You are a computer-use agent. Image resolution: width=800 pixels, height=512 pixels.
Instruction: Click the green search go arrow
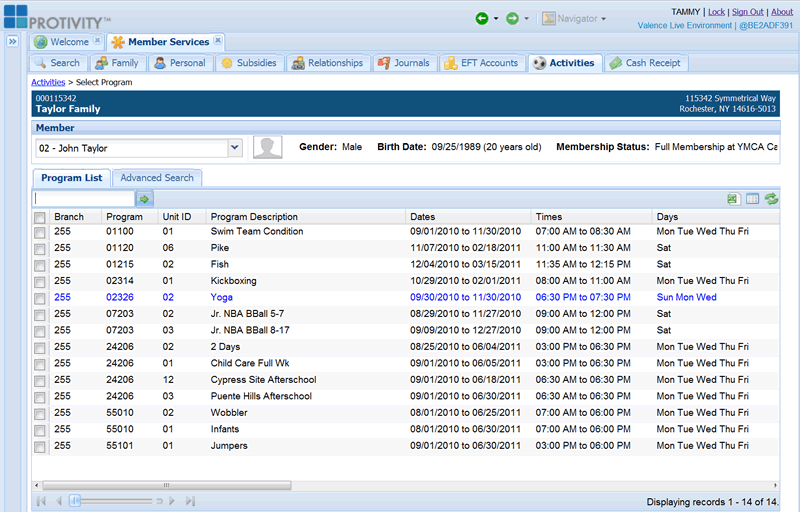click(144, 199)
